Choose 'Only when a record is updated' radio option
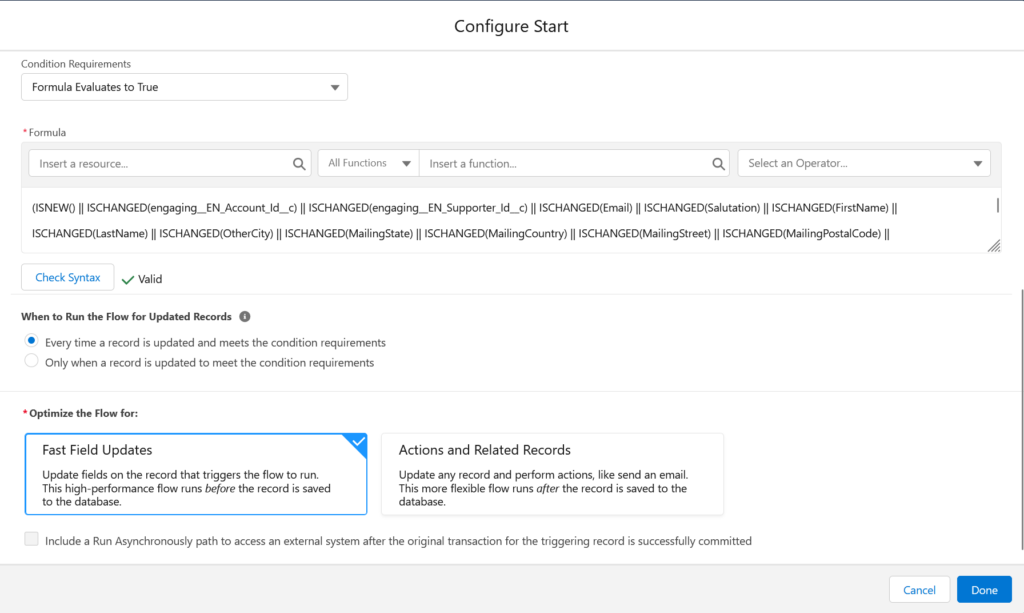The height and width of the screenshot is (613, 1024). click(x=32, y=362)
